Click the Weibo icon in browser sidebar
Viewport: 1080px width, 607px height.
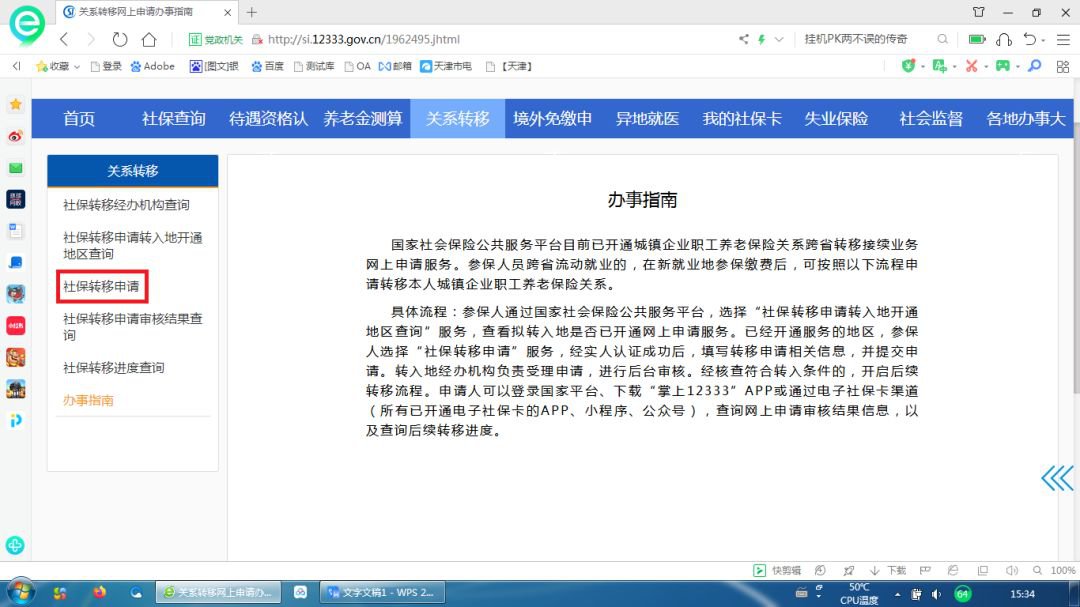pos(16,136)
